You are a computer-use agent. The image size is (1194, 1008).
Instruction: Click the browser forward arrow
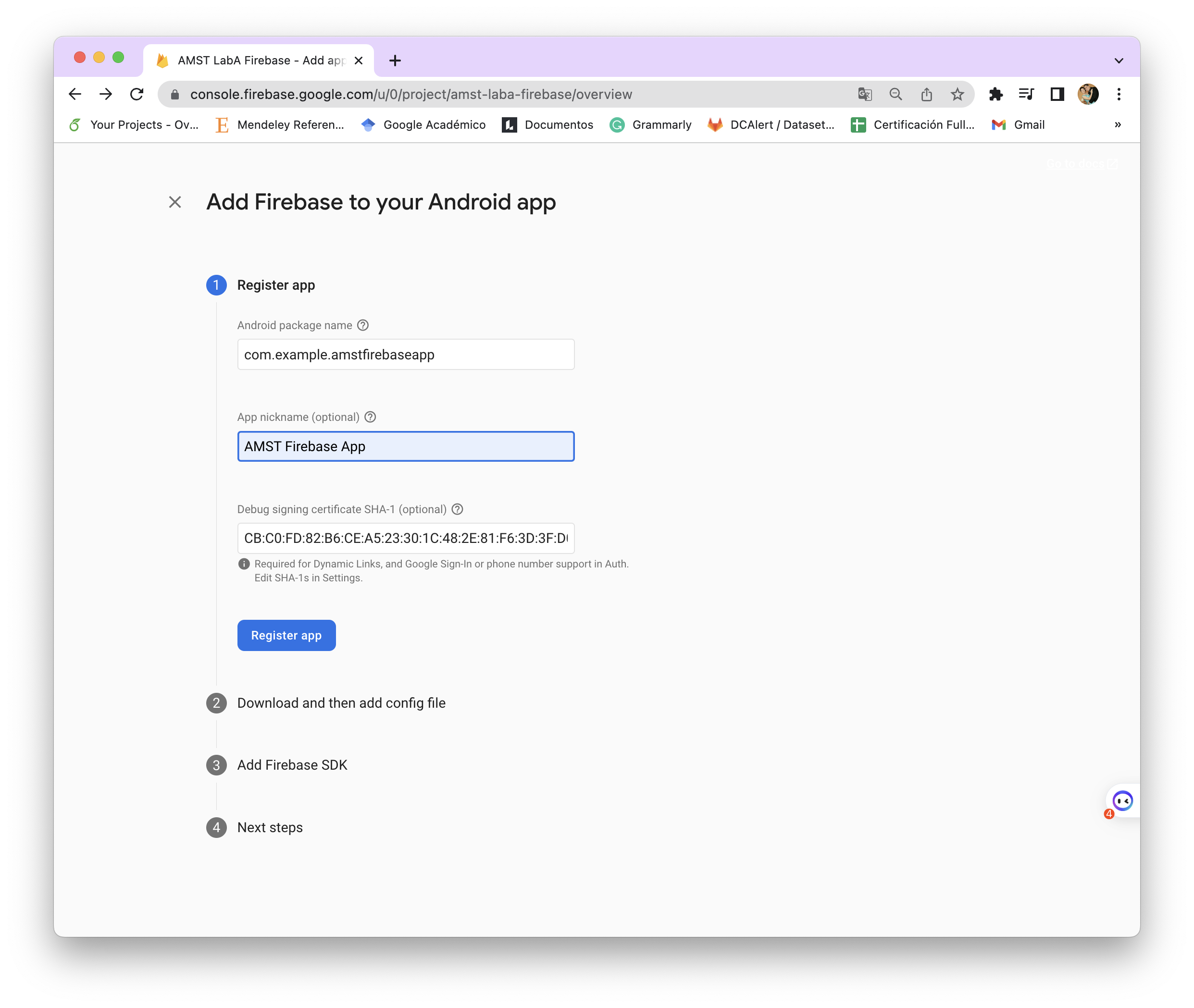click(x=106, y=94)
